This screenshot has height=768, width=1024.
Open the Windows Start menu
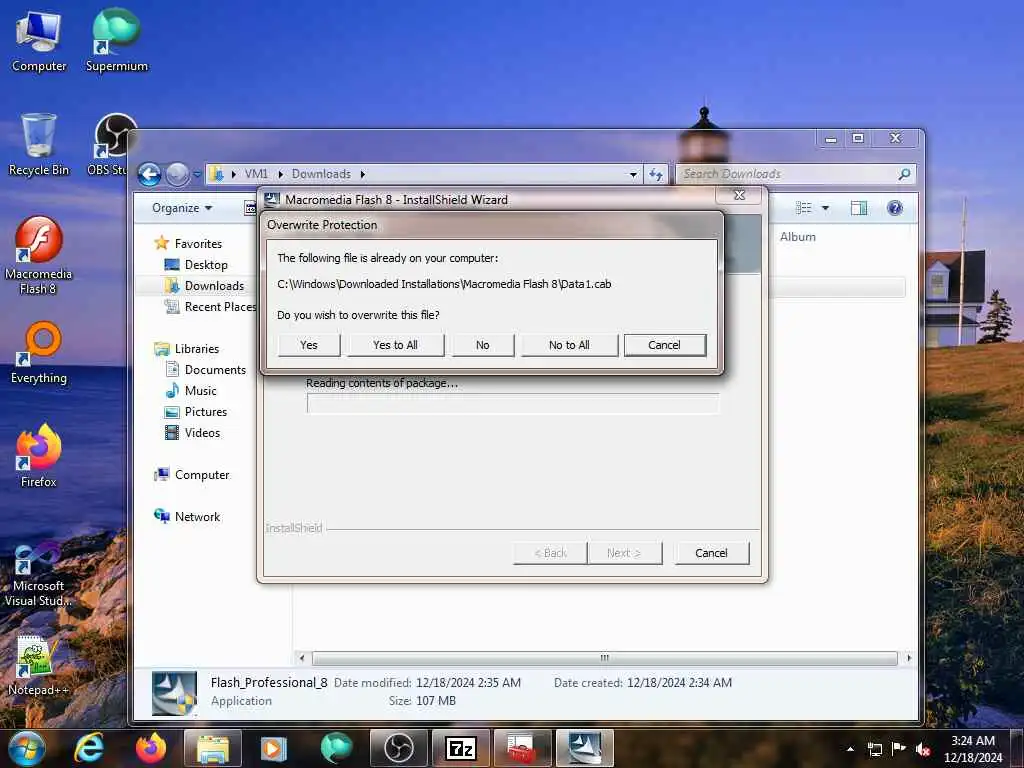click(x=26, y=748)
